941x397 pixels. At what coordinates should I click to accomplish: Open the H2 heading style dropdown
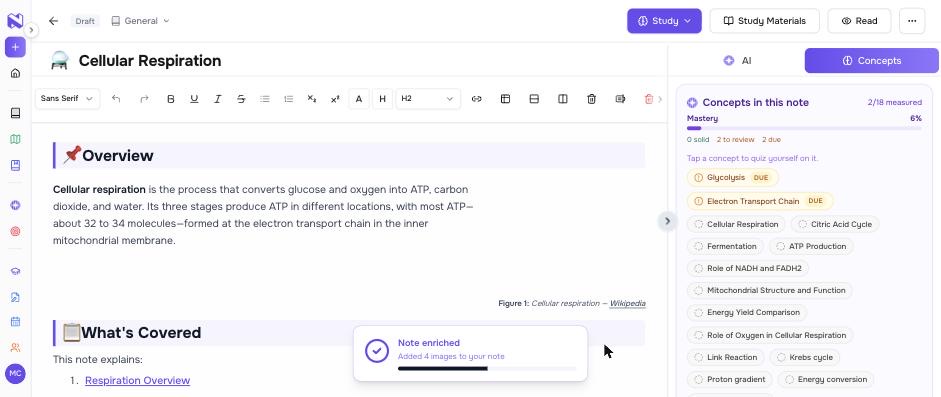click(428, 99)
